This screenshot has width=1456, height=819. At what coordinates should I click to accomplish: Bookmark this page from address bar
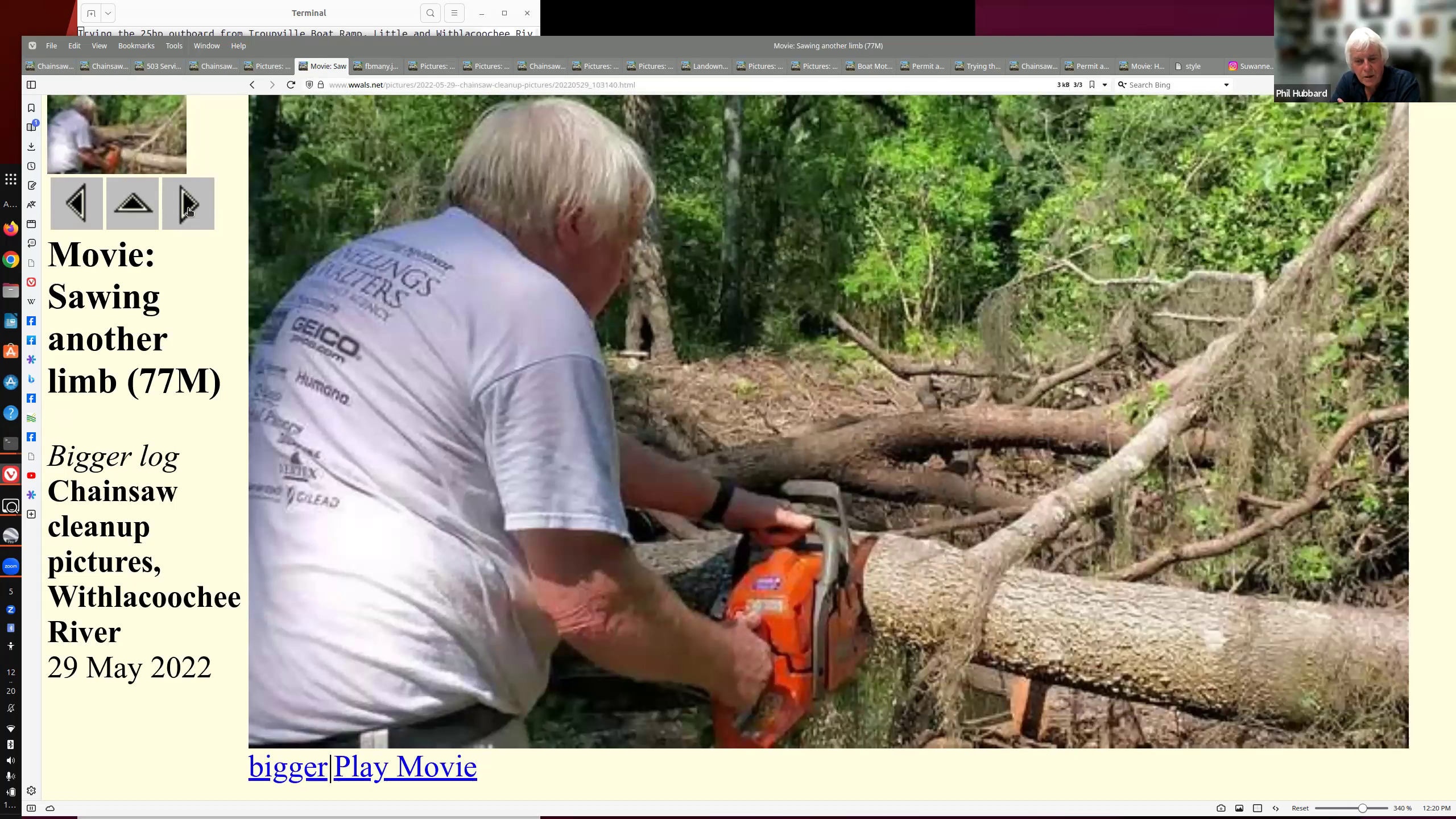pyautogui.click(x=1092, y=85)
